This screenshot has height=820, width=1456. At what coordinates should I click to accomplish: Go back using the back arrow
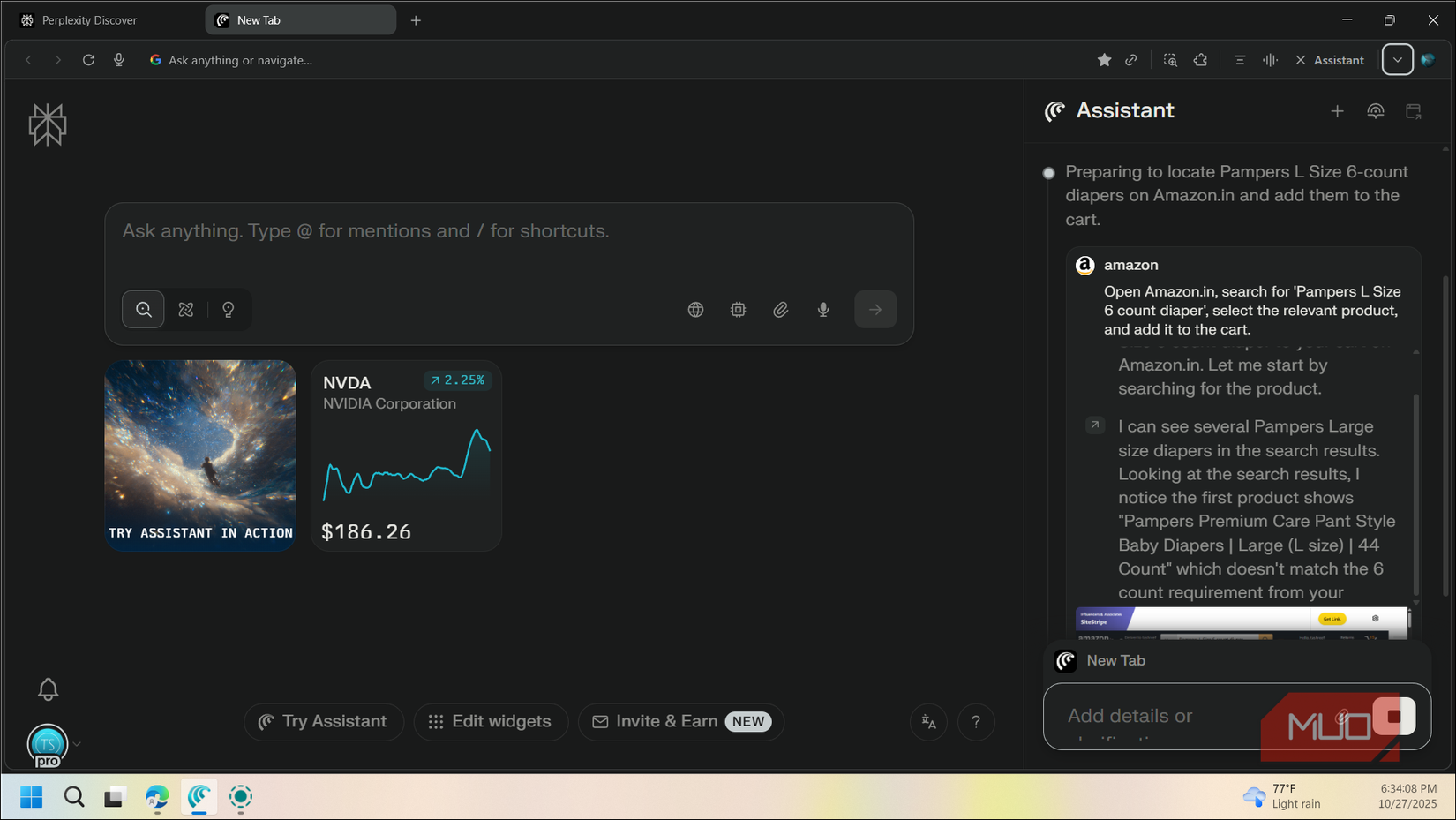[x=28, y=60]
